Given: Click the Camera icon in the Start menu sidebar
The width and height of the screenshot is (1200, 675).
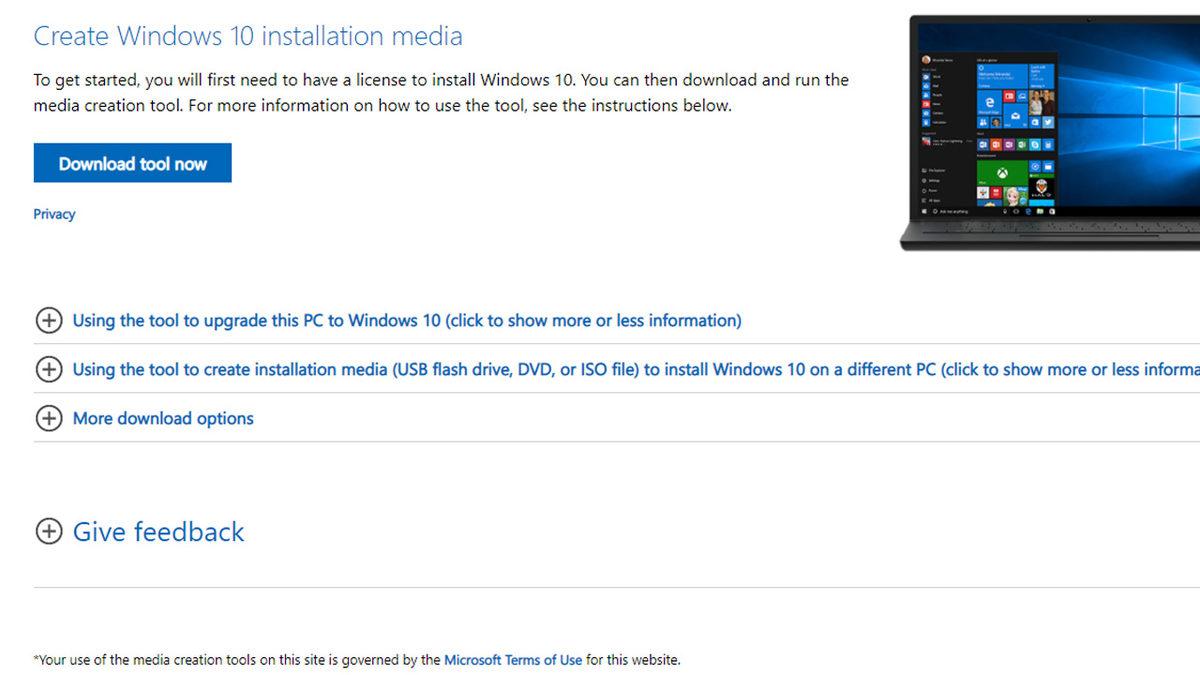Looking at the screenshot, I should [925, 114].
